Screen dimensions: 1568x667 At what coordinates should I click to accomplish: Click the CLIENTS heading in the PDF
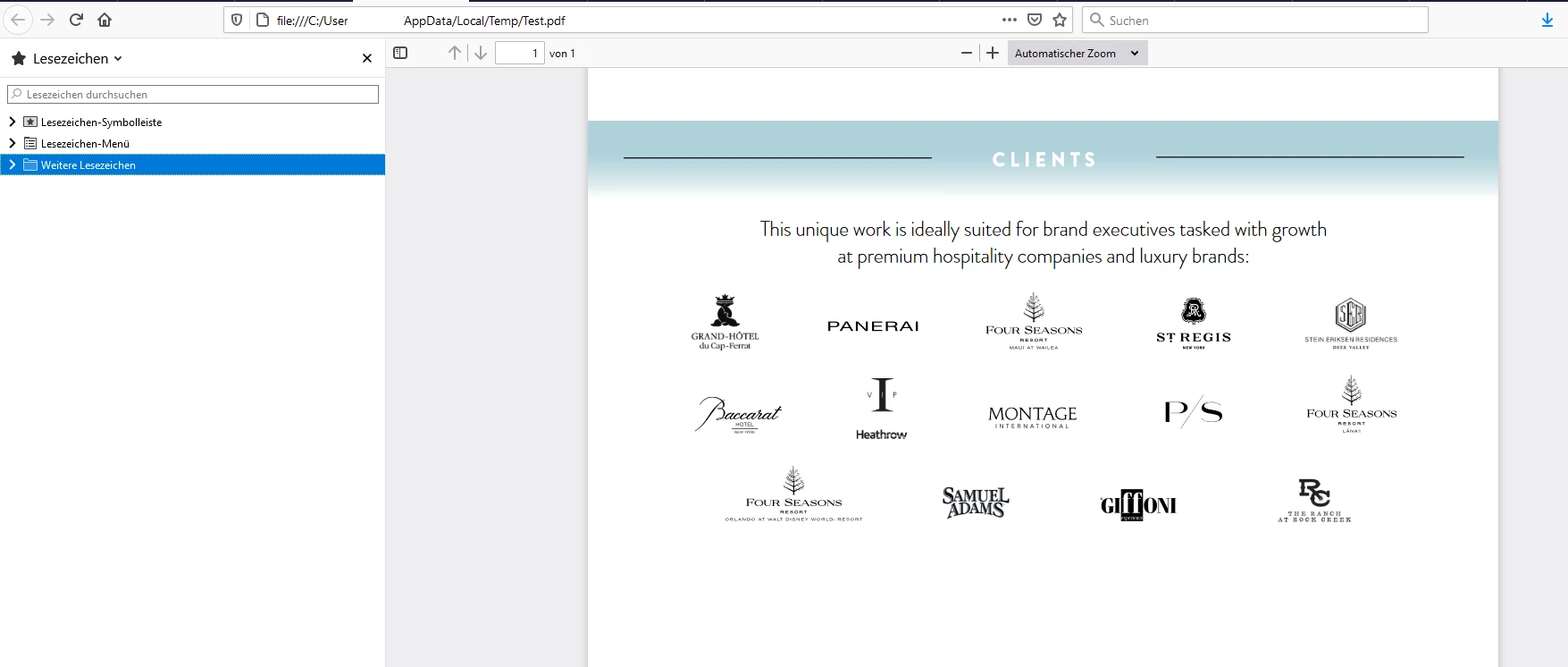tap(1044, 159)
